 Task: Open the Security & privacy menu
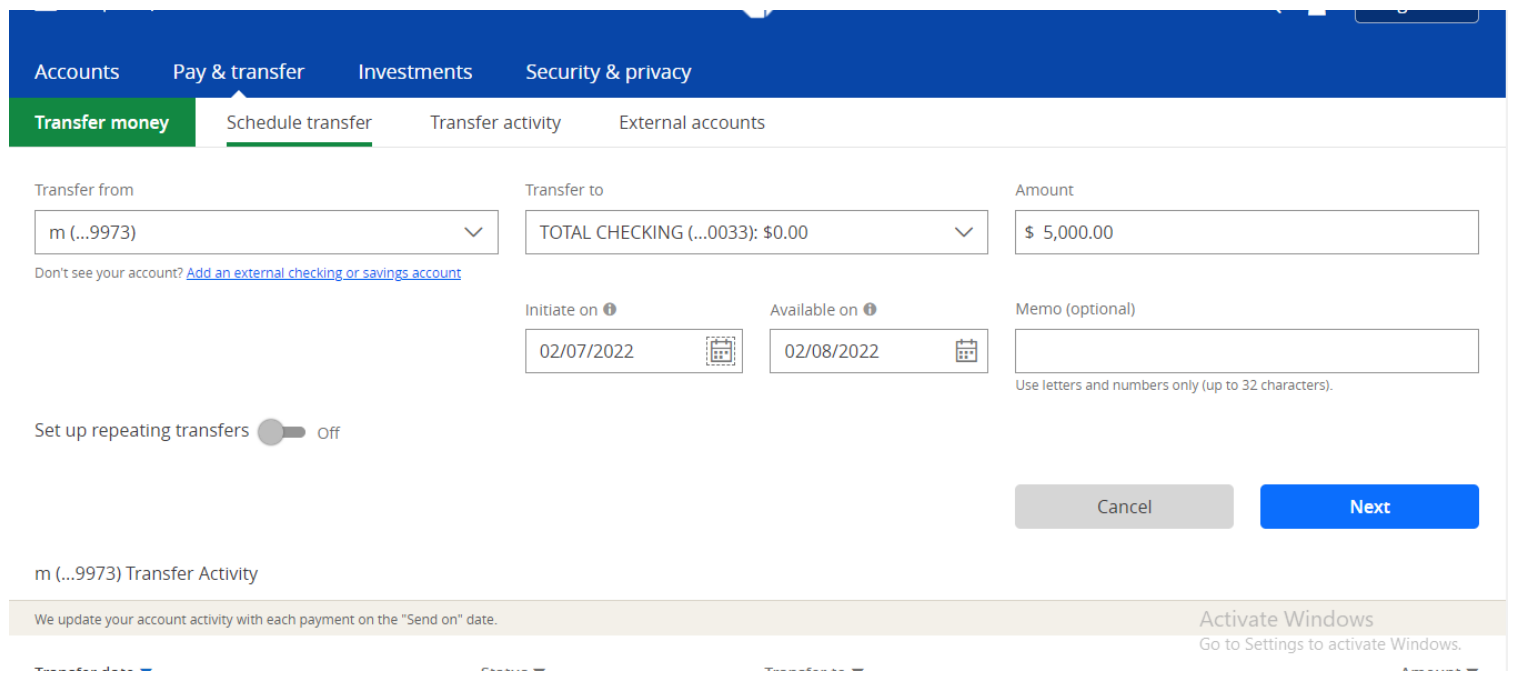pyautogui.click(x=608, y=72)
